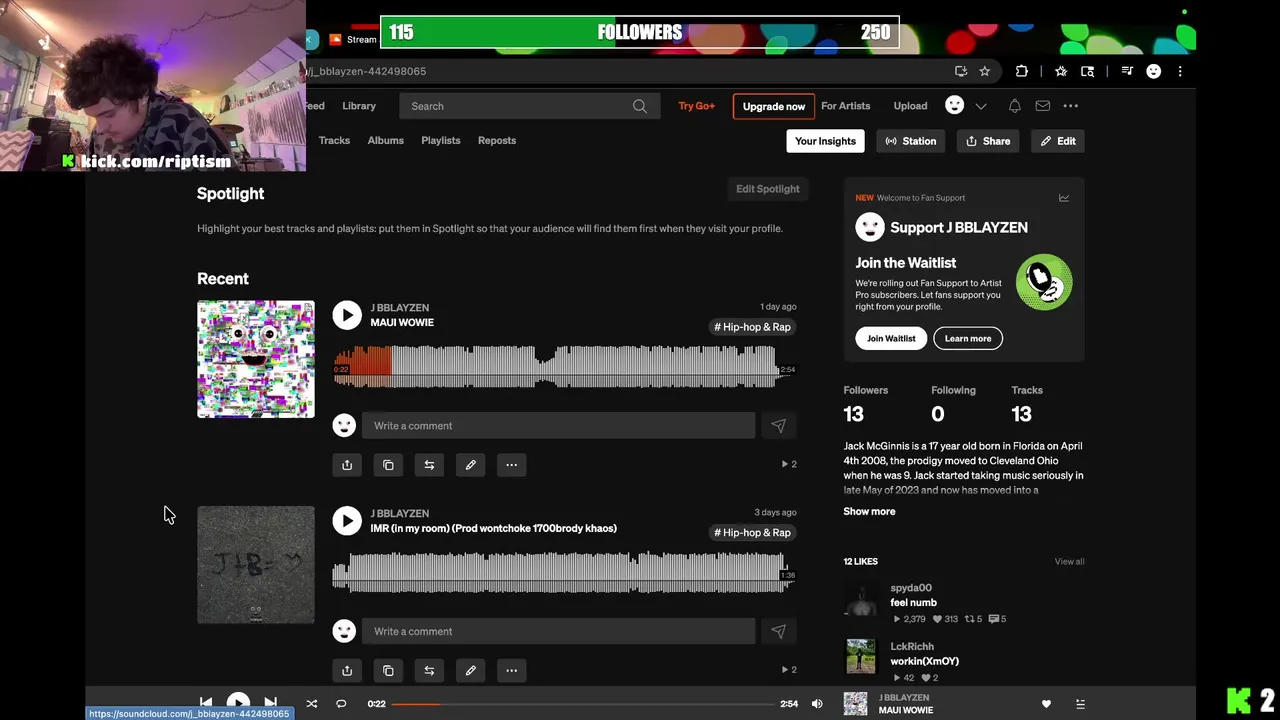The width and height of the screenshot is (1280, 720).
Task: Open the Tracks tab
Action: pyautogui.click(x=334, y=141)
